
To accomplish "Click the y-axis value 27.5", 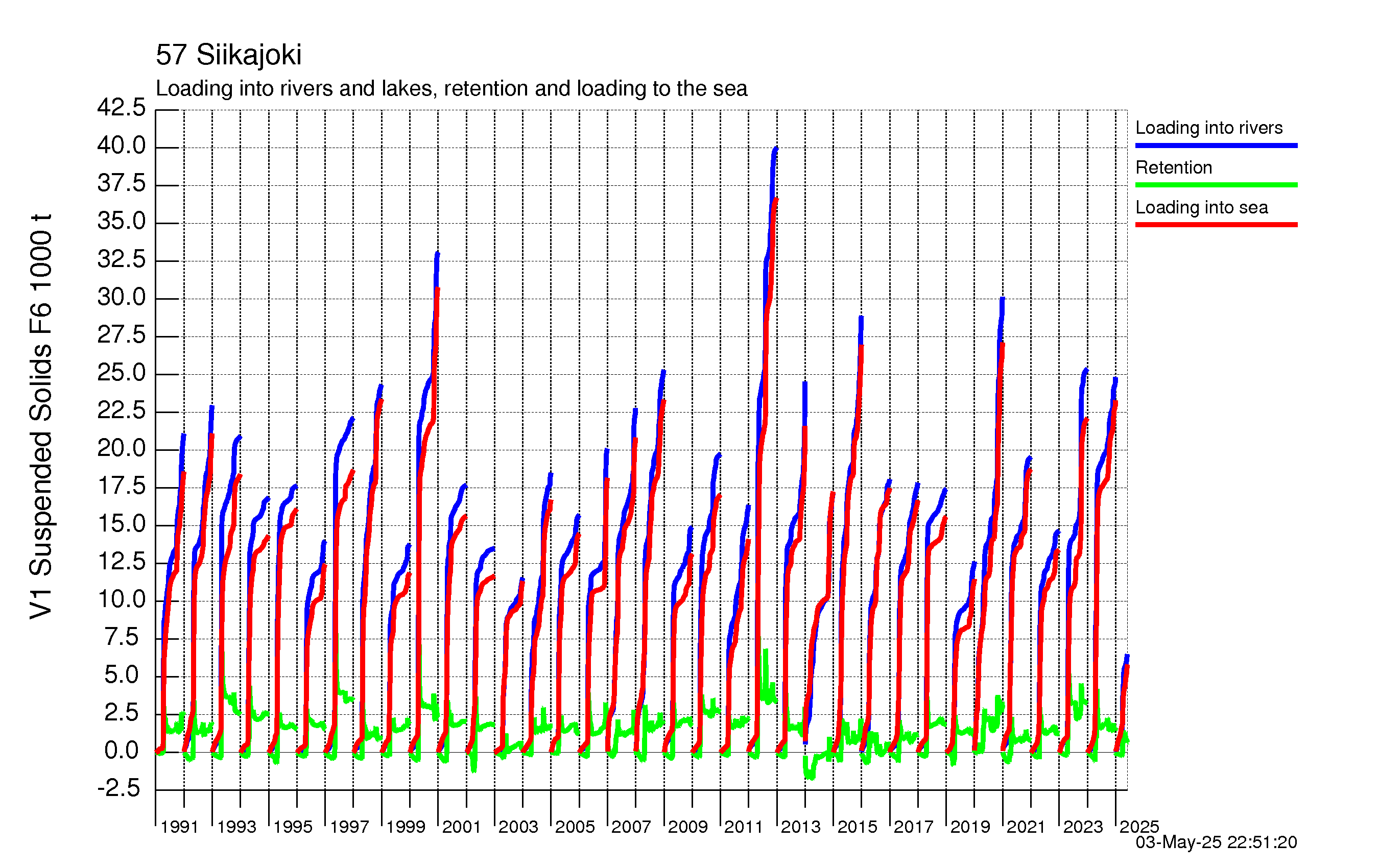I will (x=121, y=335).
